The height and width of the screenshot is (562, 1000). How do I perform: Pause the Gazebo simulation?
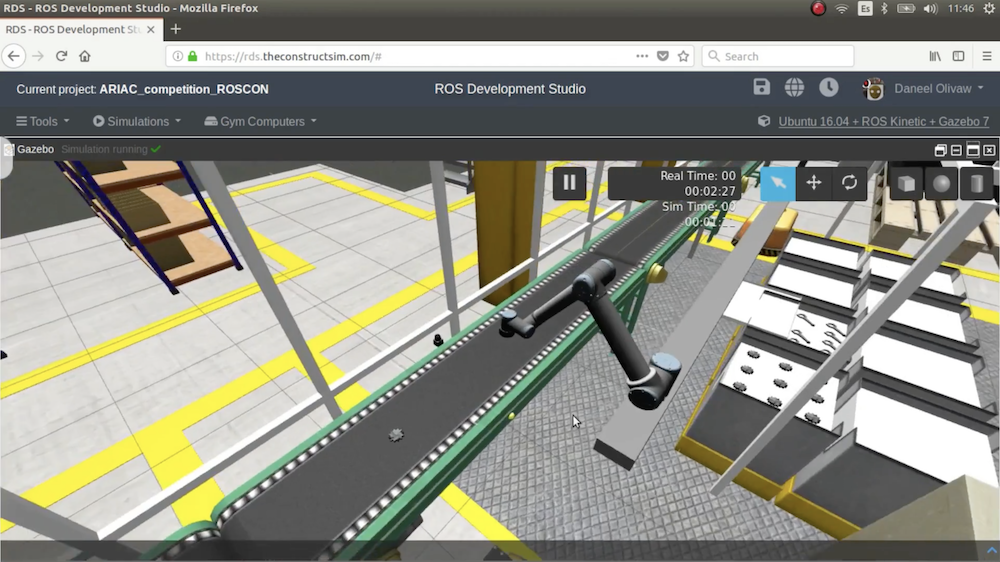(570, 183)
